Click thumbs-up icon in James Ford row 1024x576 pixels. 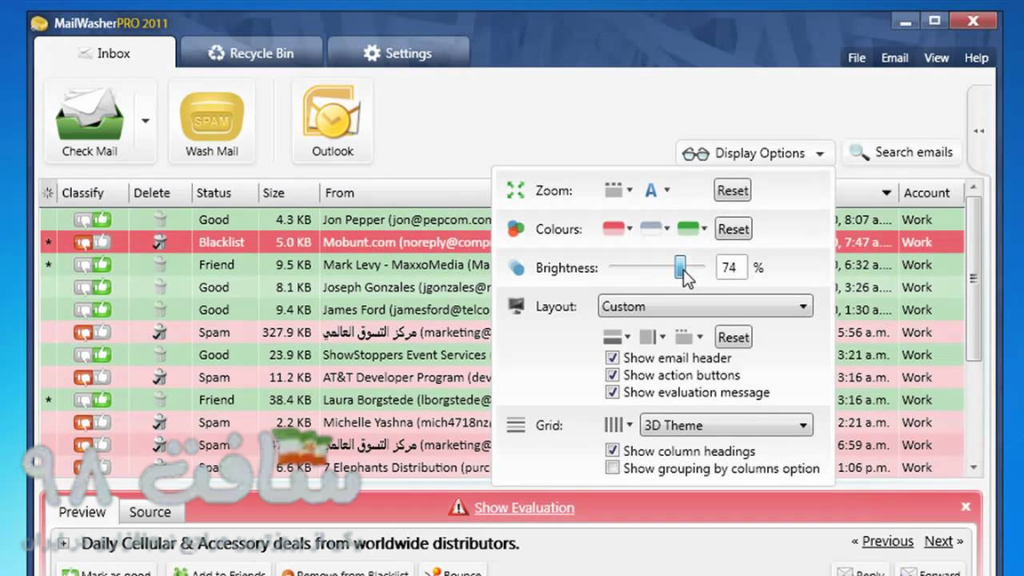coord(102,310)
